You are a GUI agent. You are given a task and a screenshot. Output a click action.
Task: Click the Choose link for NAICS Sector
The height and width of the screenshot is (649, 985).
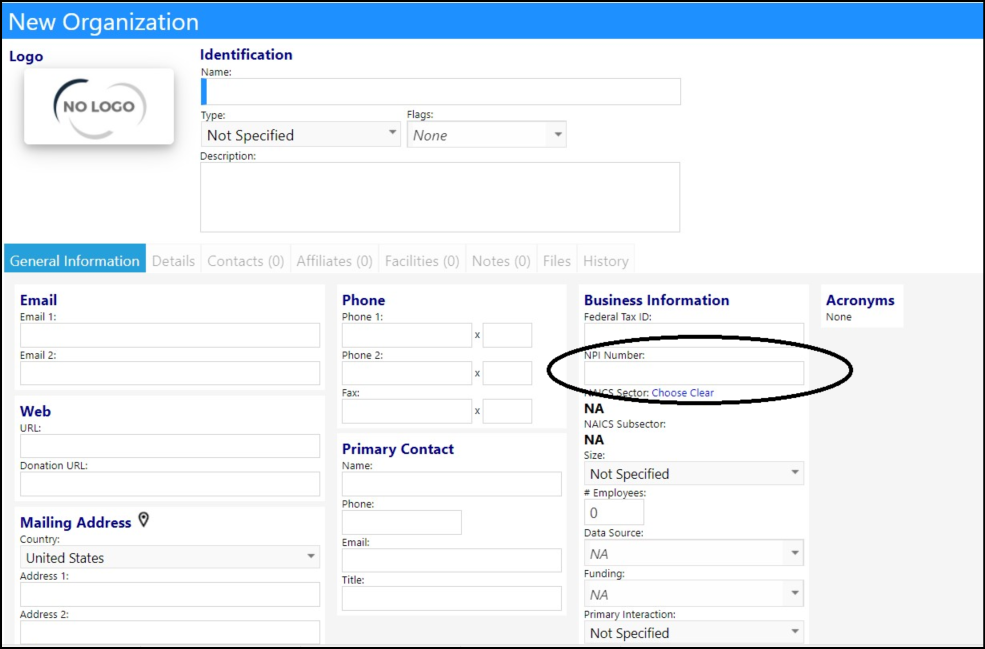[669, 393]
